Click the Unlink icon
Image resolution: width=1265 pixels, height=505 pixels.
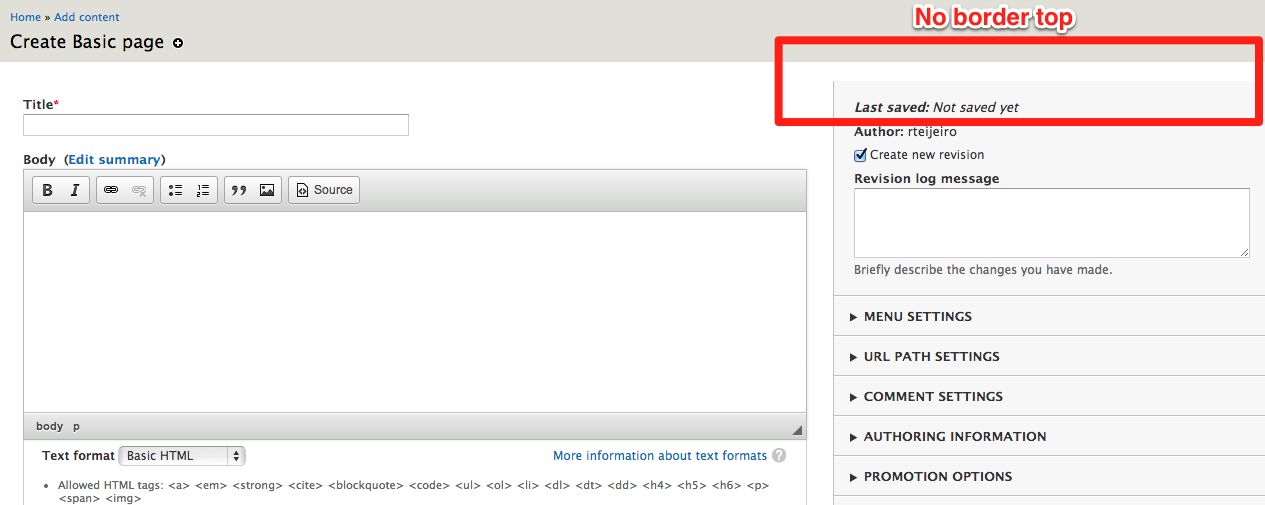pos(139,190)
